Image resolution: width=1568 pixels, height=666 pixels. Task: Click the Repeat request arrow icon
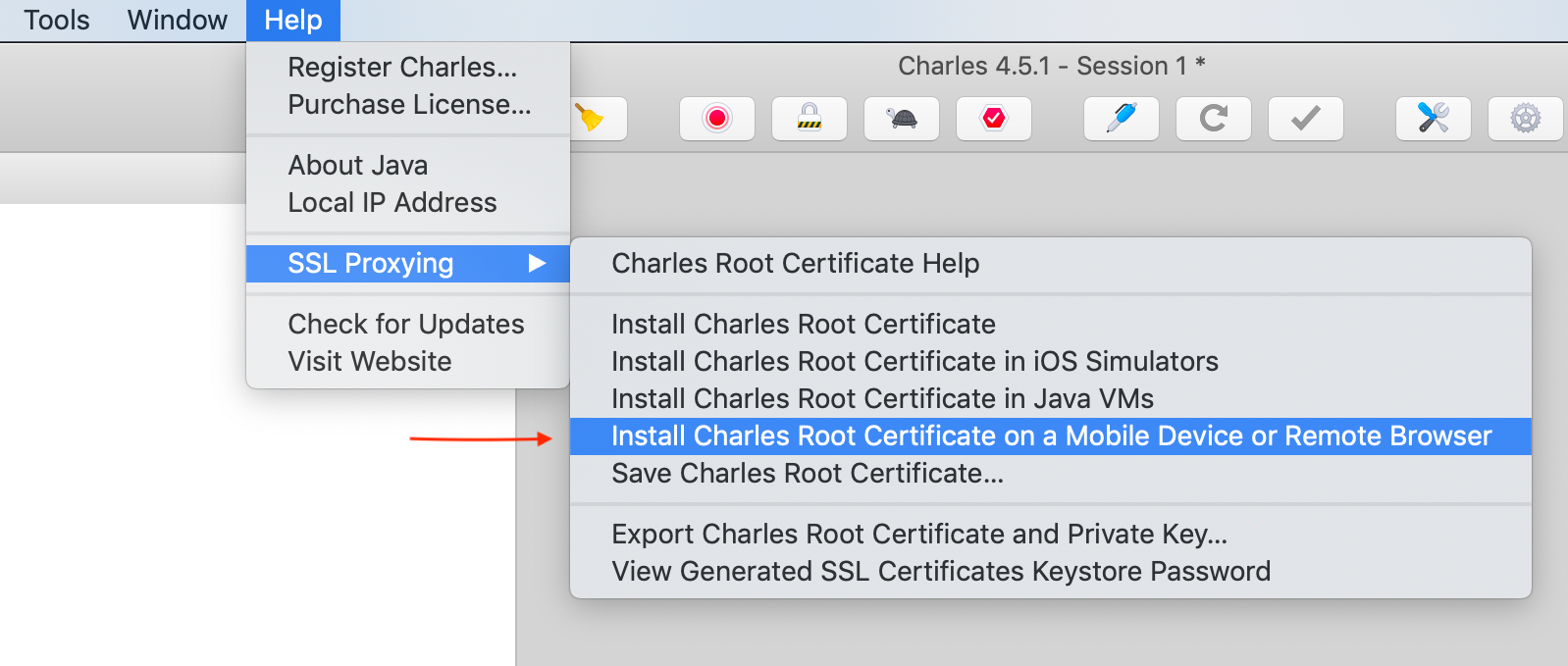click(1214, 119)
